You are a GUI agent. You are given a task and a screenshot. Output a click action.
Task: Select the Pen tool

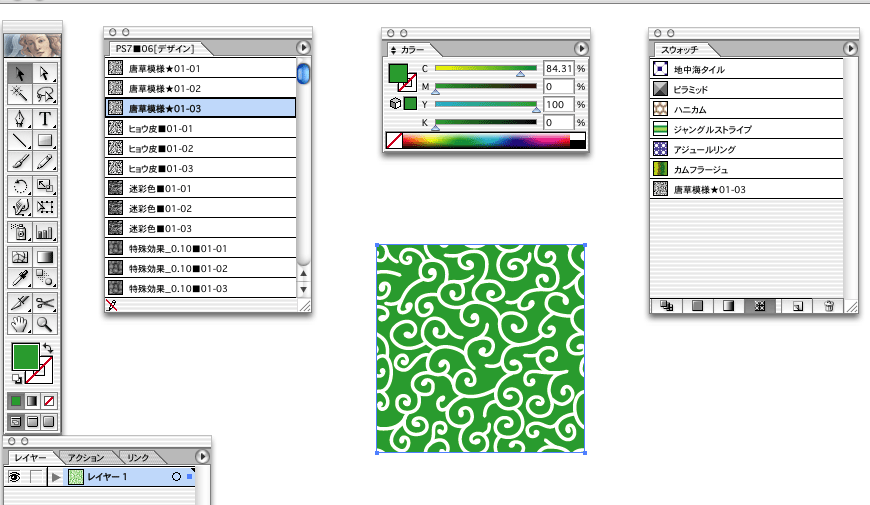click(20, 119)
